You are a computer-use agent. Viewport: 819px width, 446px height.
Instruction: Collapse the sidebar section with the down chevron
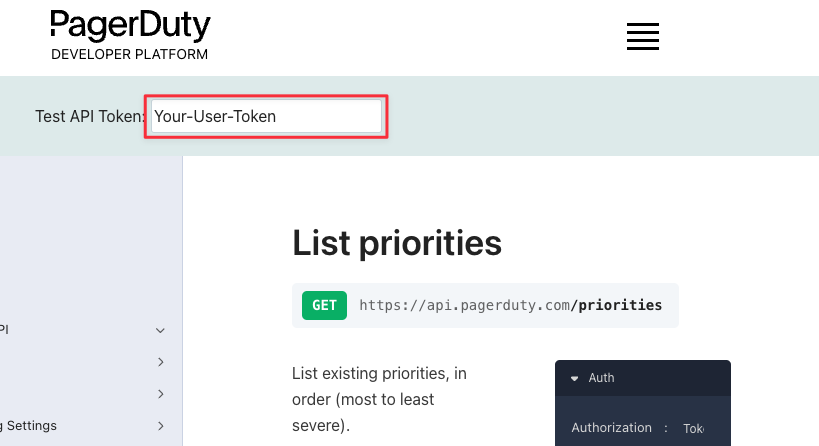click(160, 331)
